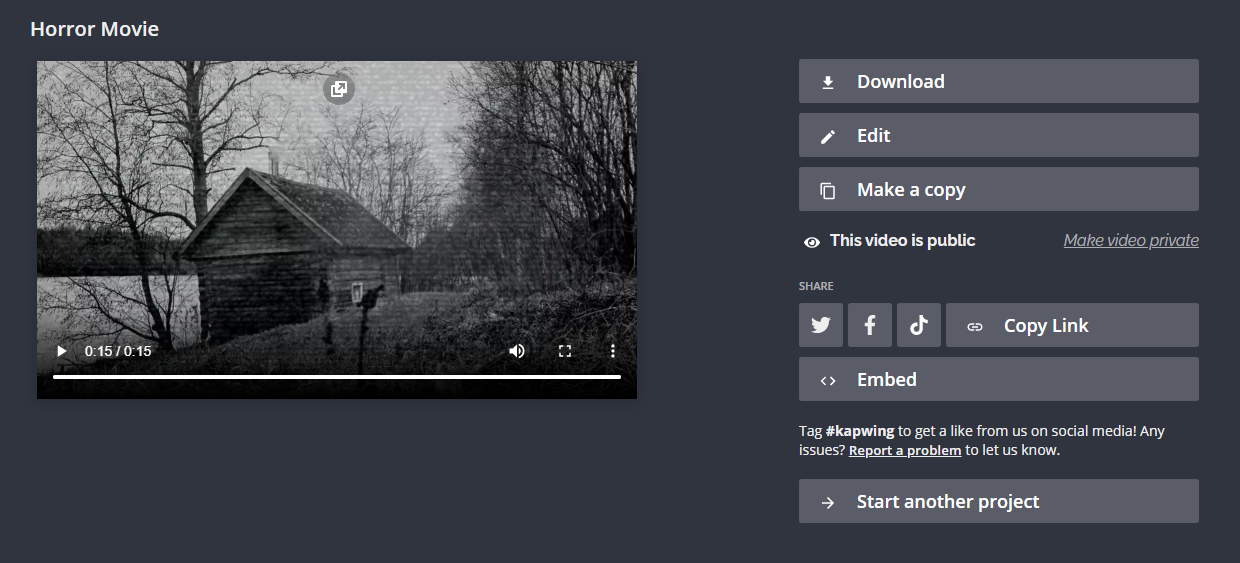Click the Twitter share icon

tap(820, 325)
